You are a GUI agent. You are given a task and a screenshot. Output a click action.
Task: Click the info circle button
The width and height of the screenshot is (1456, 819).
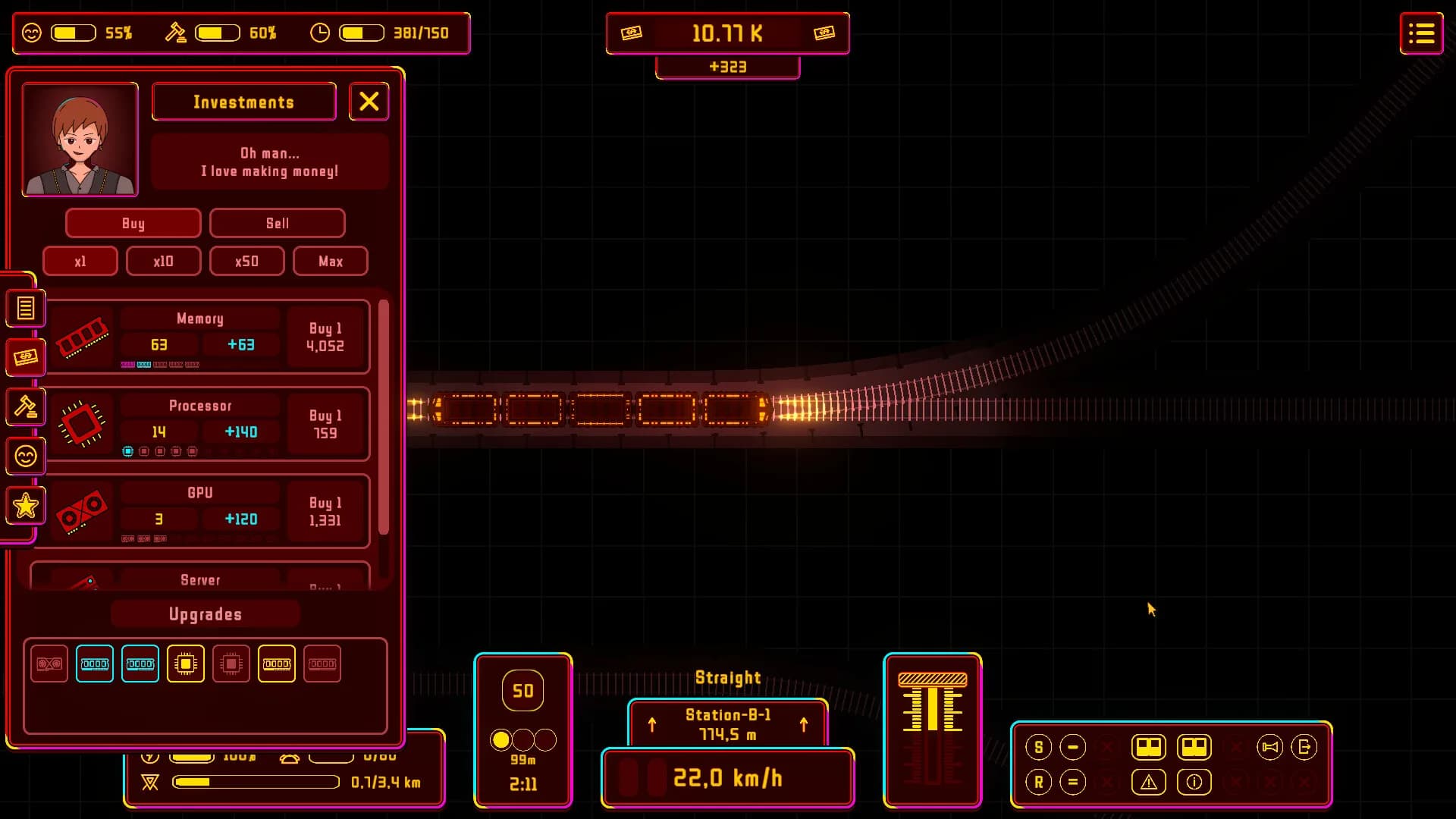point(1194,782)
